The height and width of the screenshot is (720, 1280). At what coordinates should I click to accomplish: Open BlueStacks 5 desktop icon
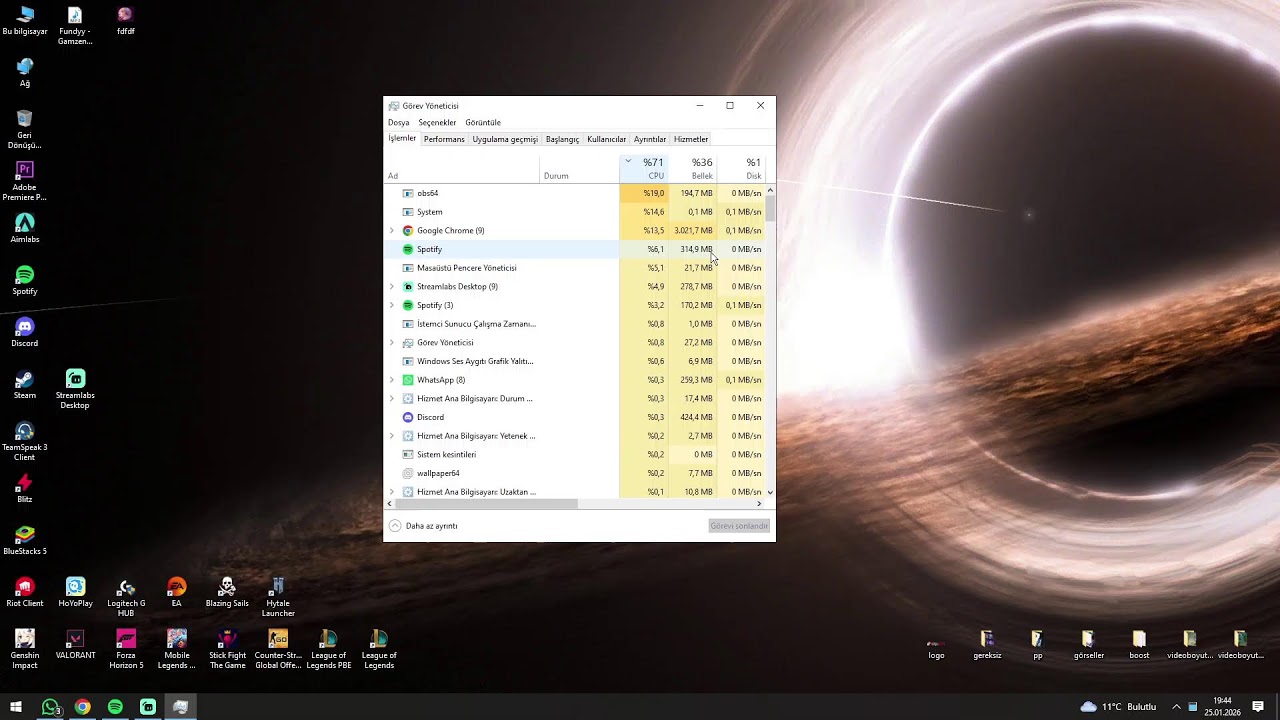(25, 540)
